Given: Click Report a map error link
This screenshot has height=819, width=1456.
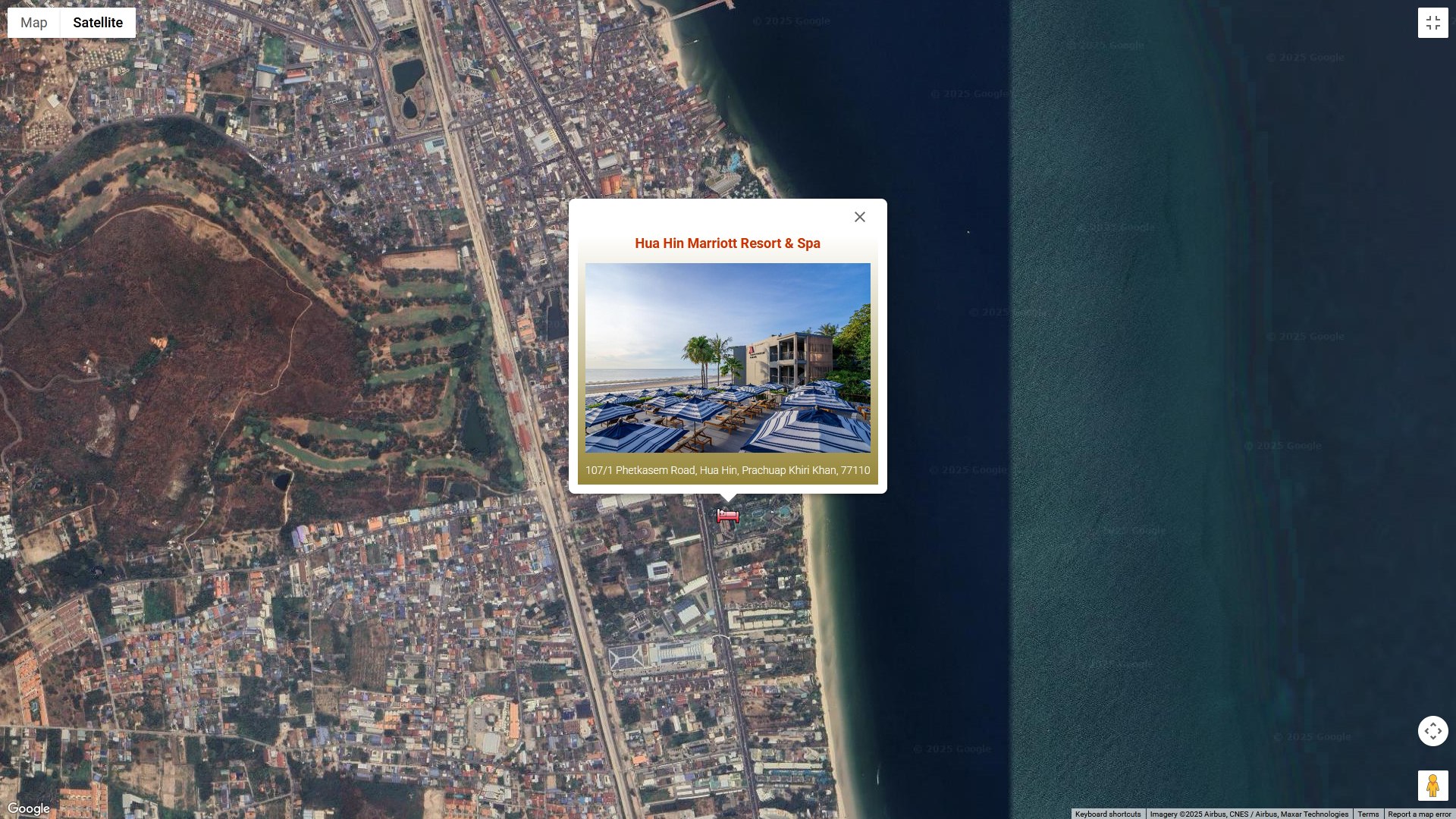Looking at the screenshot, I should pos(1419,814).
